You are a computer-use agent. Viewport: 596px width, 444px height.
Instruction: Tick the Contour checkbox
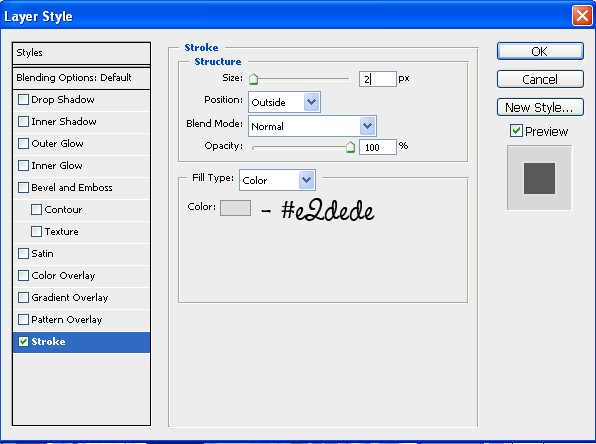pos(36,209)
